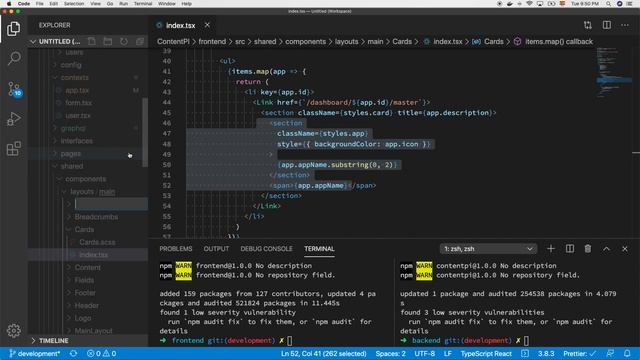Change encoding via UTF-8
640x360 pixels.
[x=424, y=353]
